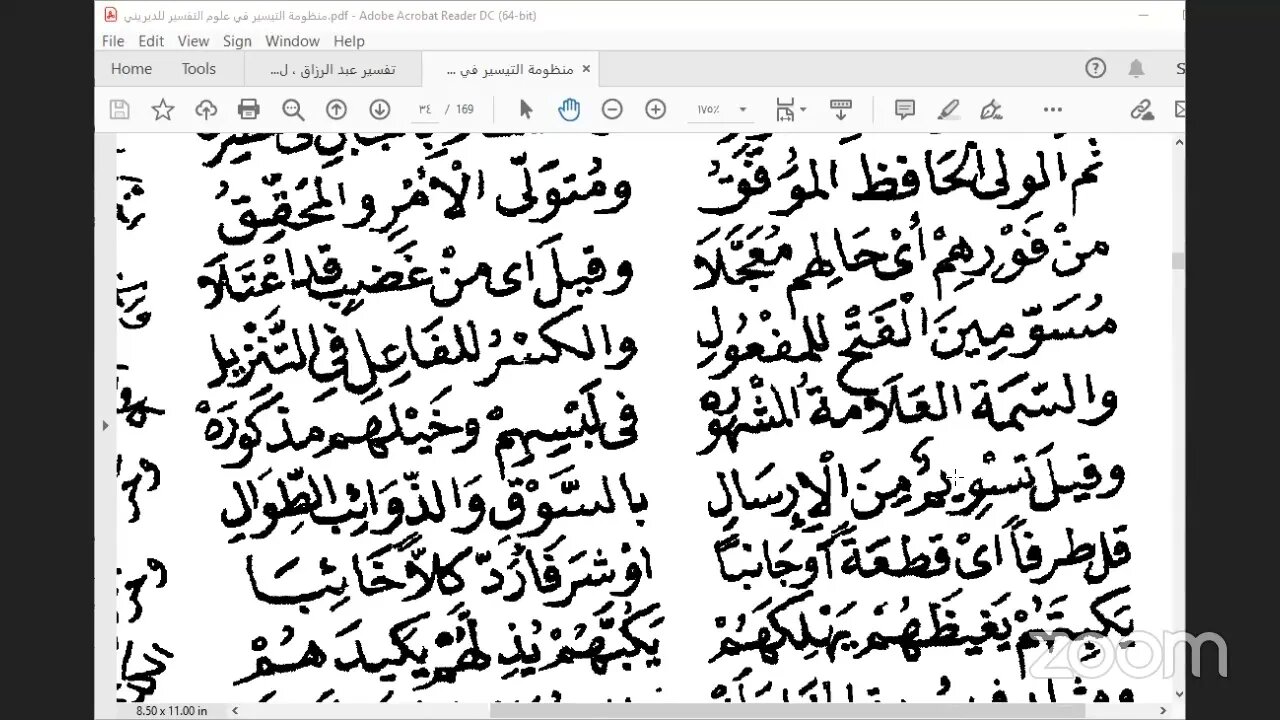Share a link to this file
The width and height of the screenshot is (1280, 720).
tap(1141, 110)
